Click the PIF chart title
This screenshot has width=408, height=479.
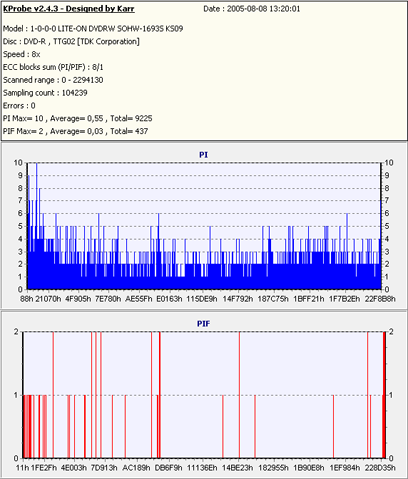(203, 324)
